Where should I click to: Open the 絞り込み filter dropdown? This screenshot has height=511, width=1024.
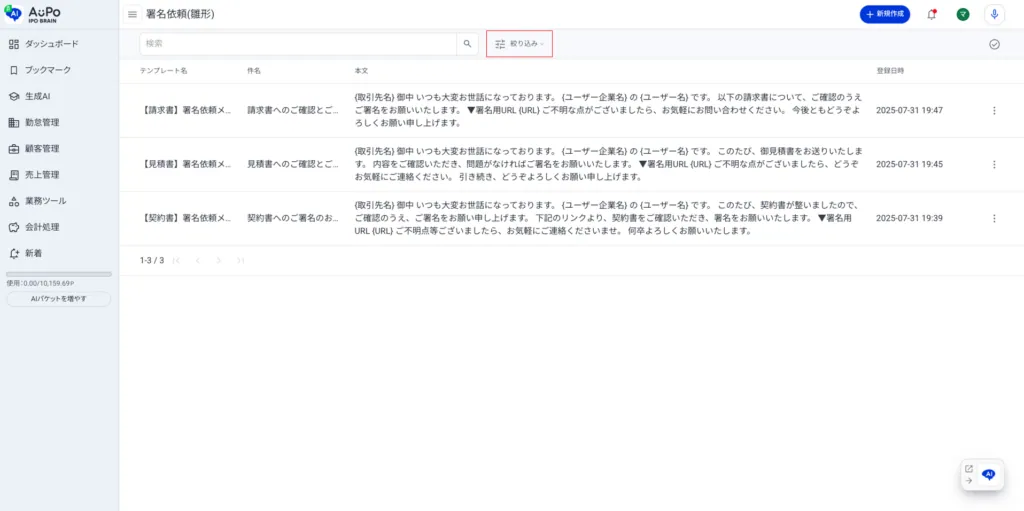pos(519,44)
